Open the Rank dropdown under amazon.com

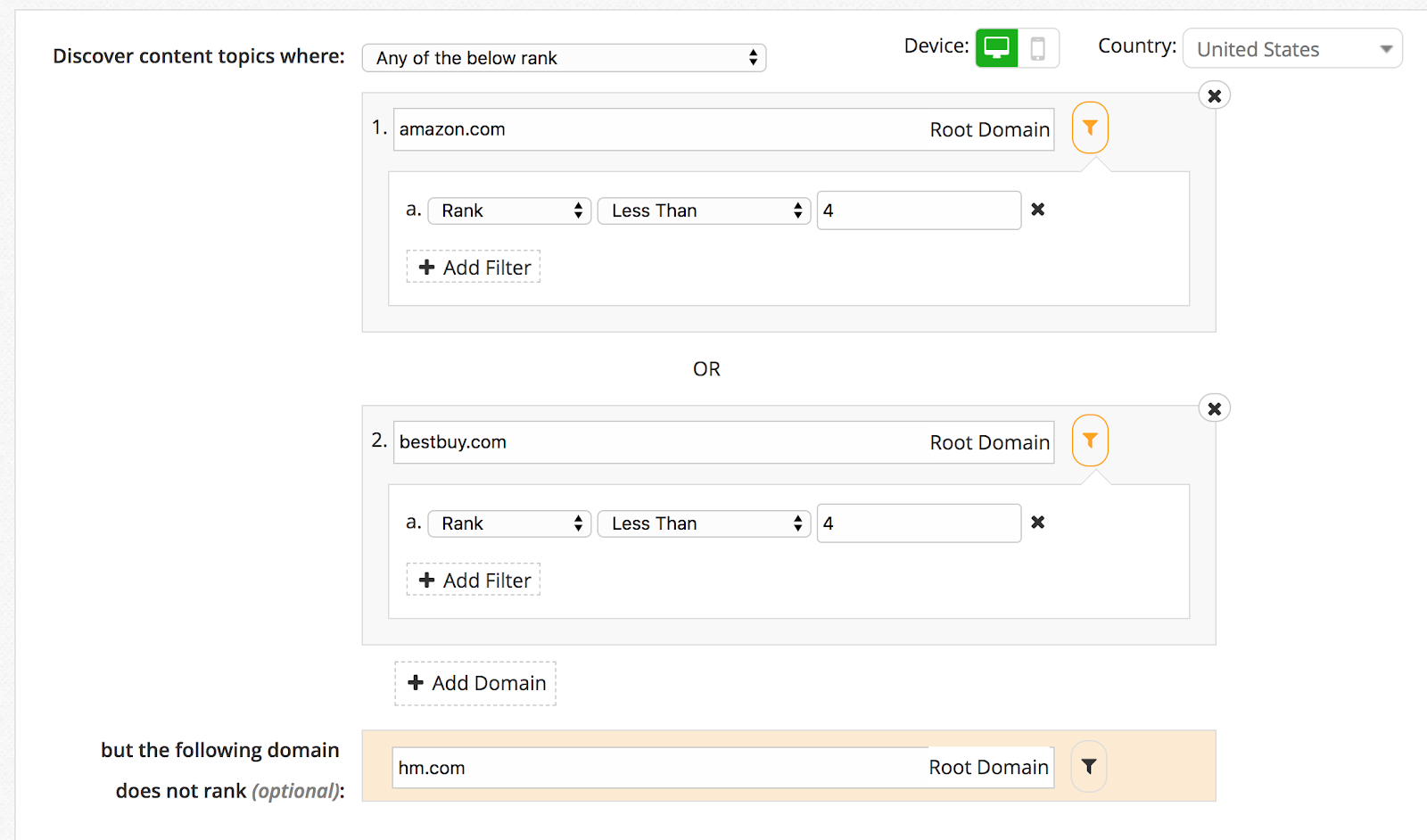pyautogui.click(x=509, y=210)
